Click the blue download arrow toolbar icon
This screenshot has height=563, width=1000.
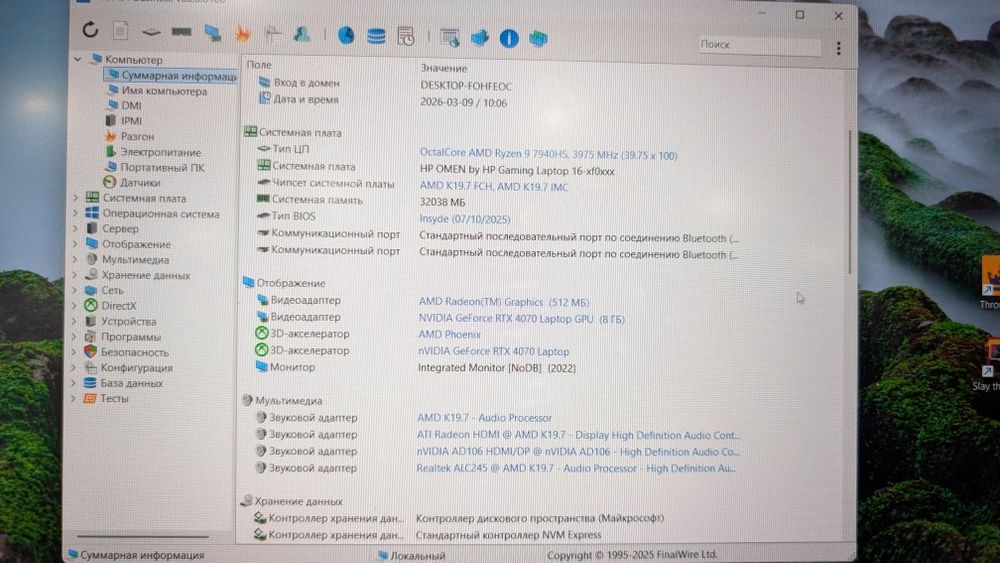tap(480, 38)
